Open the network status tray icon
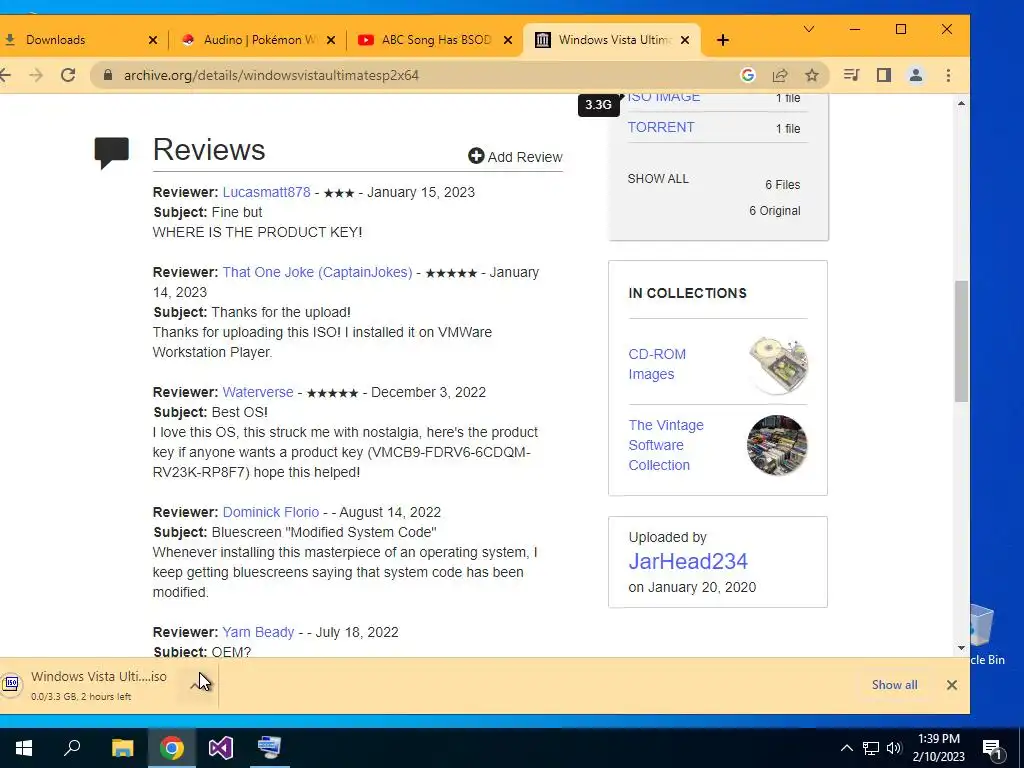 [871, 748]
